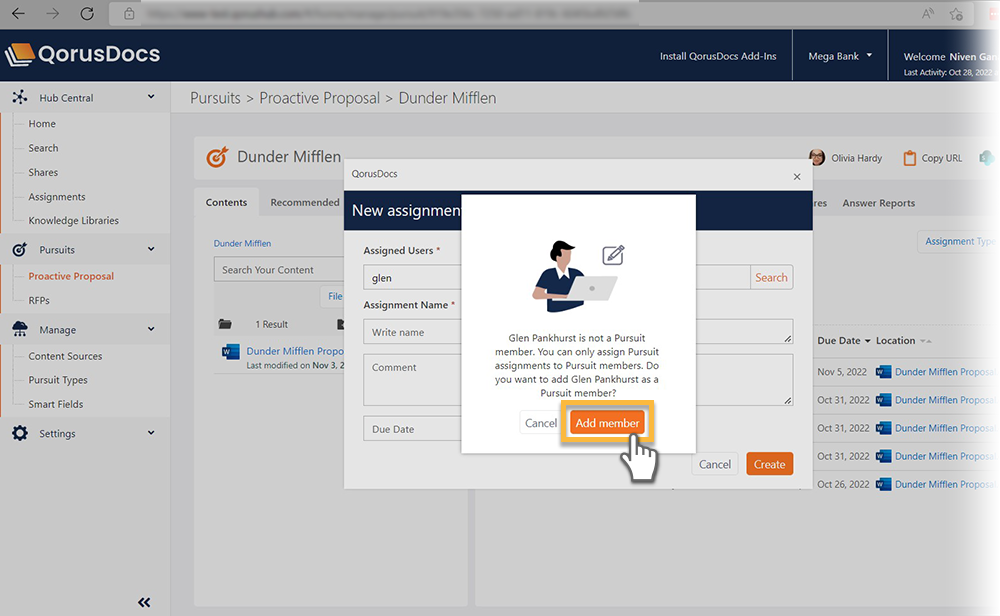Click the Settings gear icon

coord(19,434)
